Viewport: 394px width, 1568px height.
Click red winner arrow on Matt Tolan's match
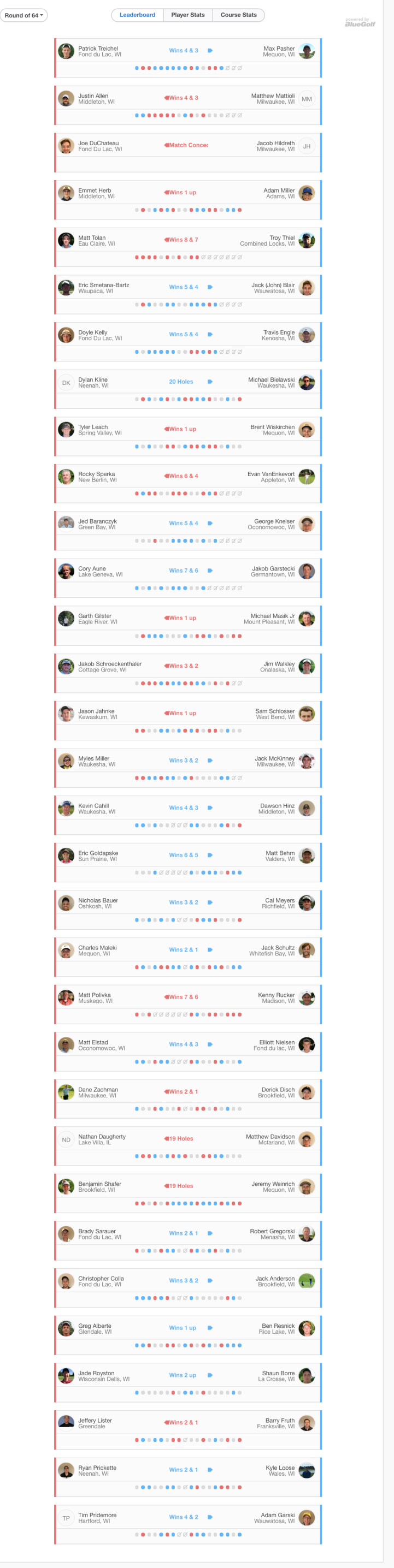[166, 240]
